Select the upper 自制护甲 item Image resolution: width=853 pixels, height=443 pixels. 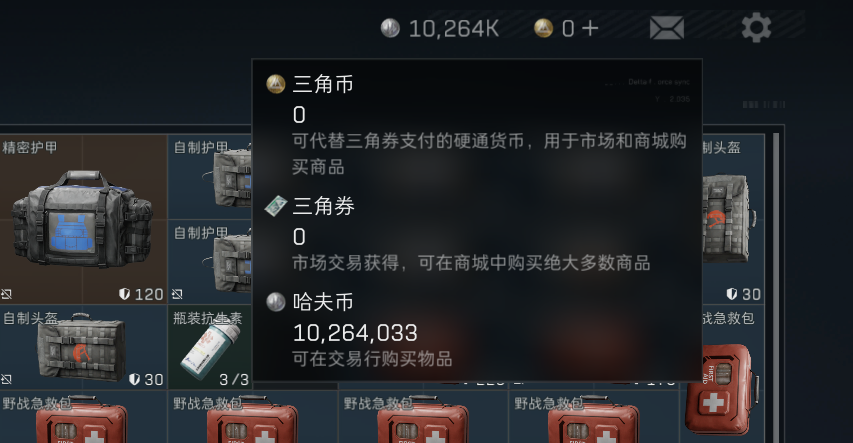tap(210, 177)
